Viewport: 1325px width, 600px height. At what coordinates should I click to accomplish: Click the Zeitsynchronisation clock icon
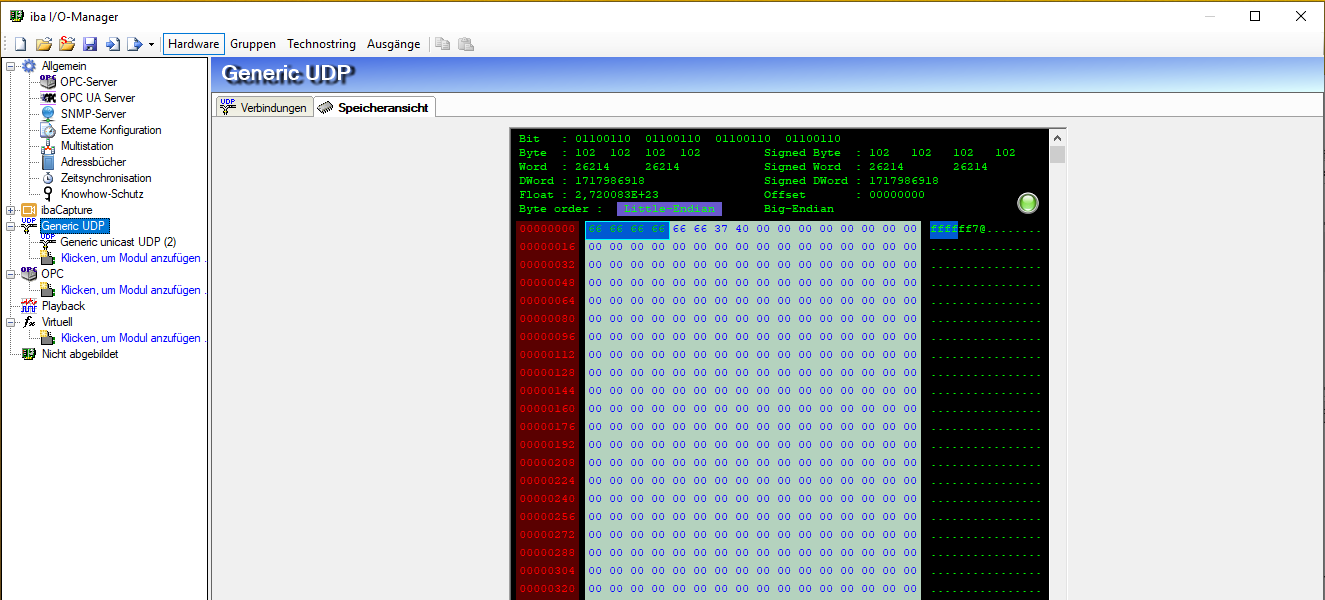[x=48, y=178]
